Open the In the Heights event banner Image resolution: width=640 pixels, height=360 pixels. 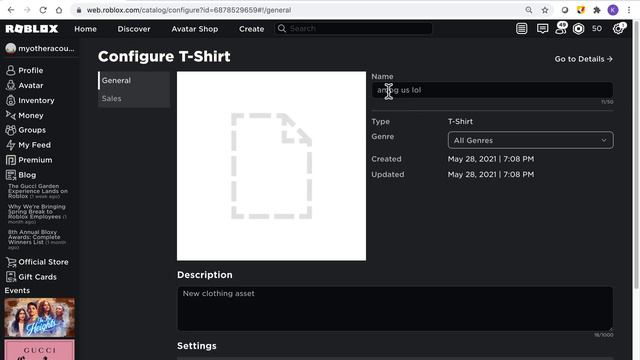click(40, 318)
